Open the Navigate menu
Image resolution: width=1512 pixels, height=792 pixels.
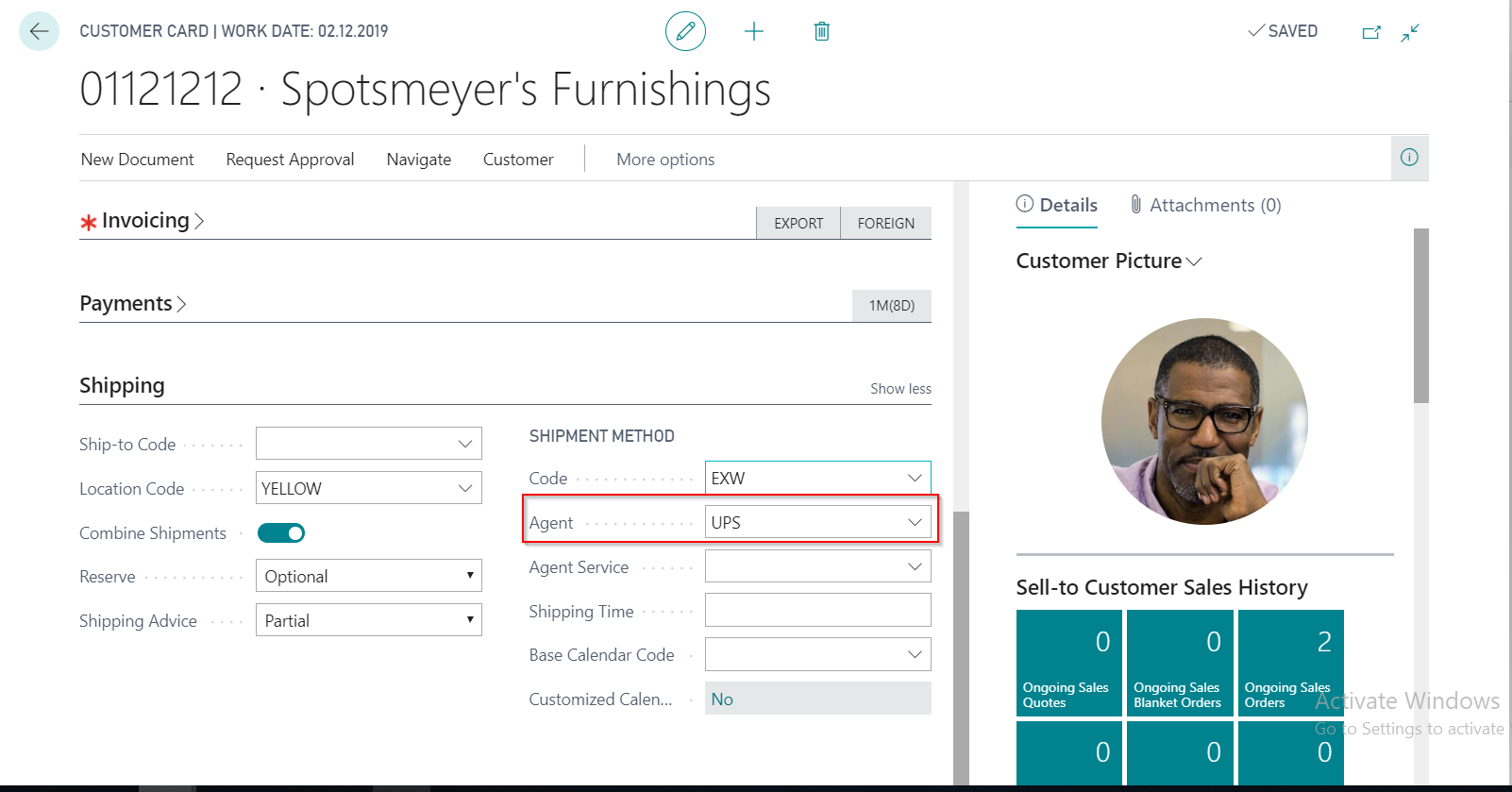pyautogui.click(x=418, y=160)
